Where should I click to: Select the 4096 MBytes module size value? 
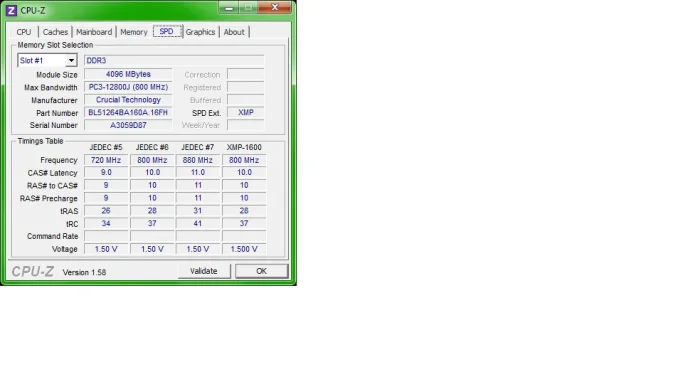[x=128, y=74]
